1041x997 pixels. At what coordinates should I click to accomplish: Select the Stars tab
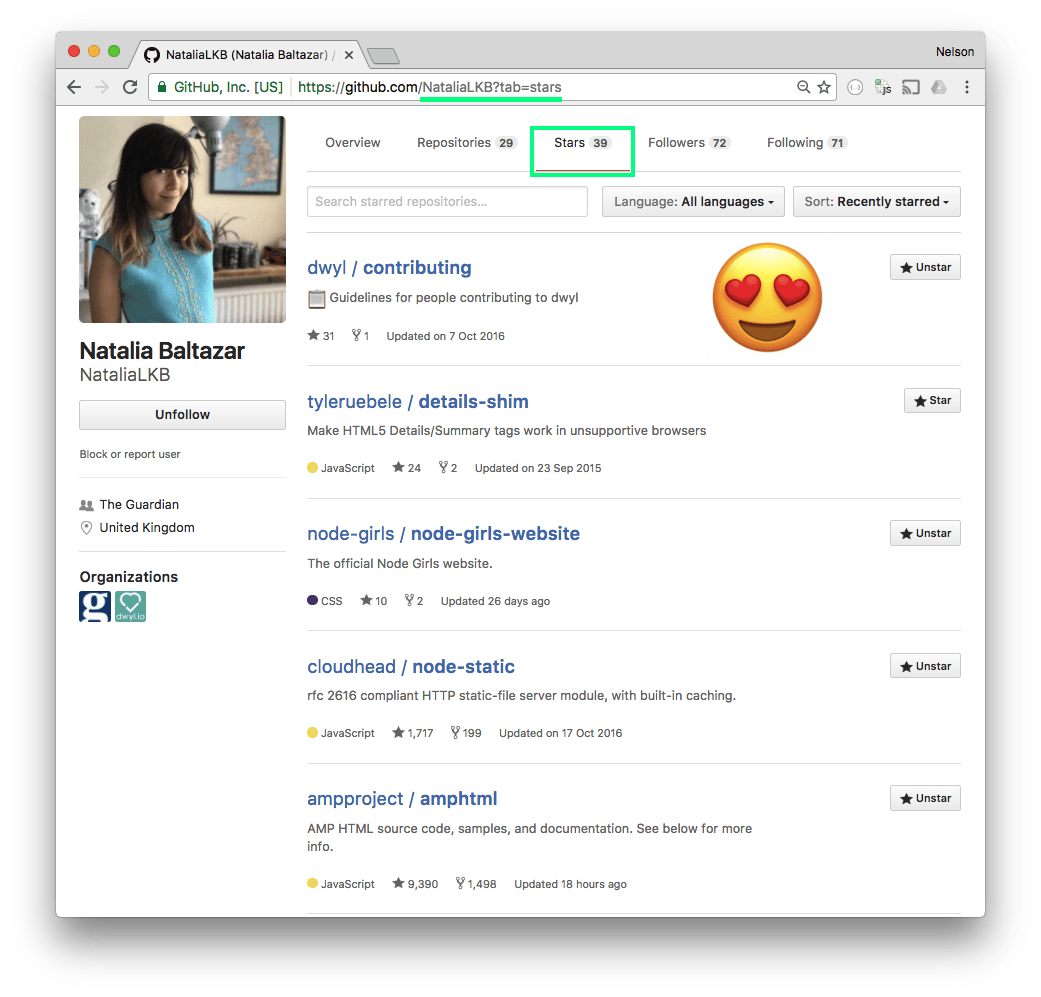click(x=582, y=143)
